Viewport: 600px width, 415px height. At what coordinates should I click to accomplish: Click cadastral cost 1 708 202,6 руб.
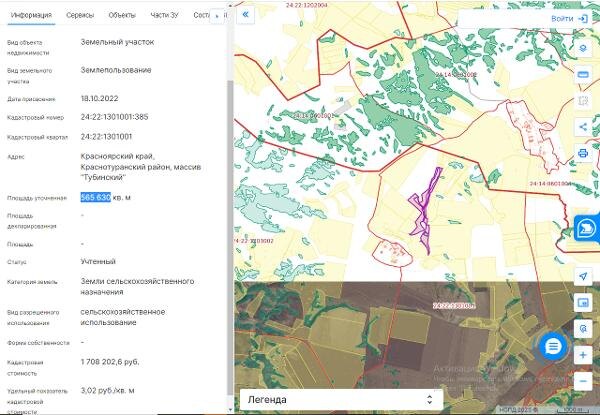click(x=110, y=362)
